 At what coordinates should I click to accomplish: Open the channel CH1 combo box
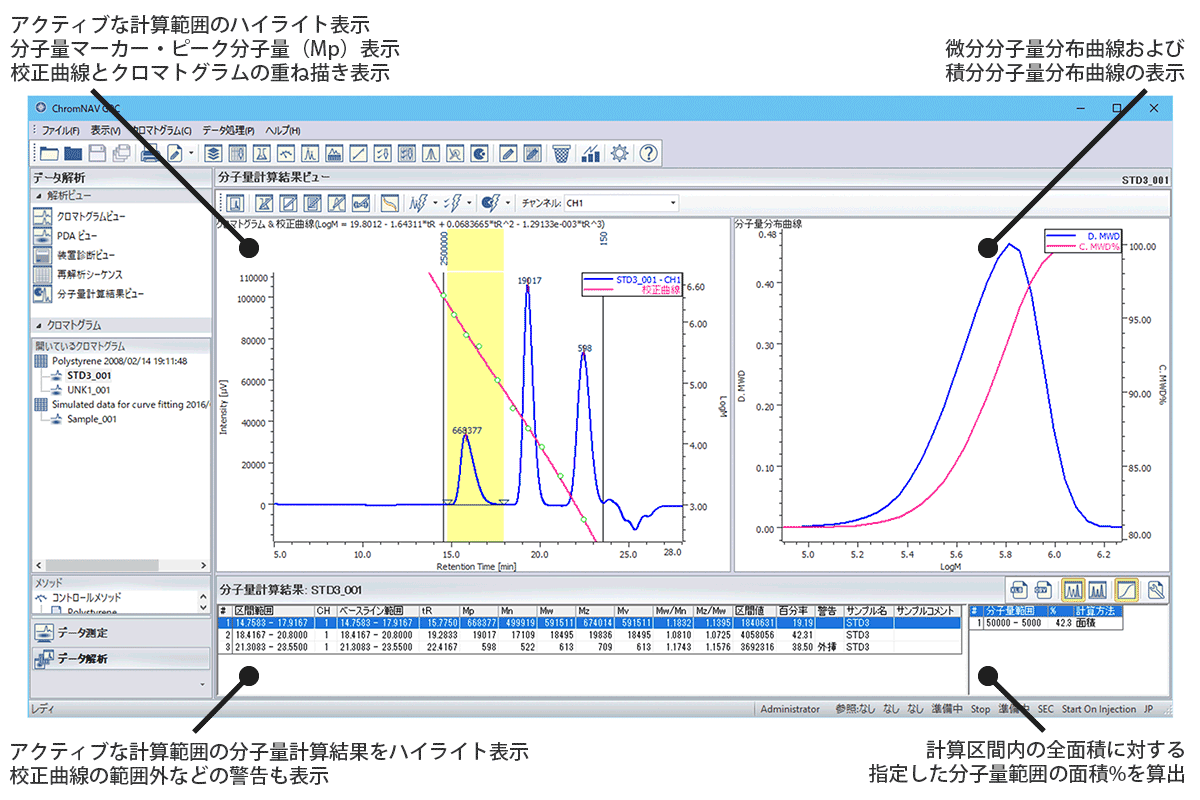pos(621,203)
